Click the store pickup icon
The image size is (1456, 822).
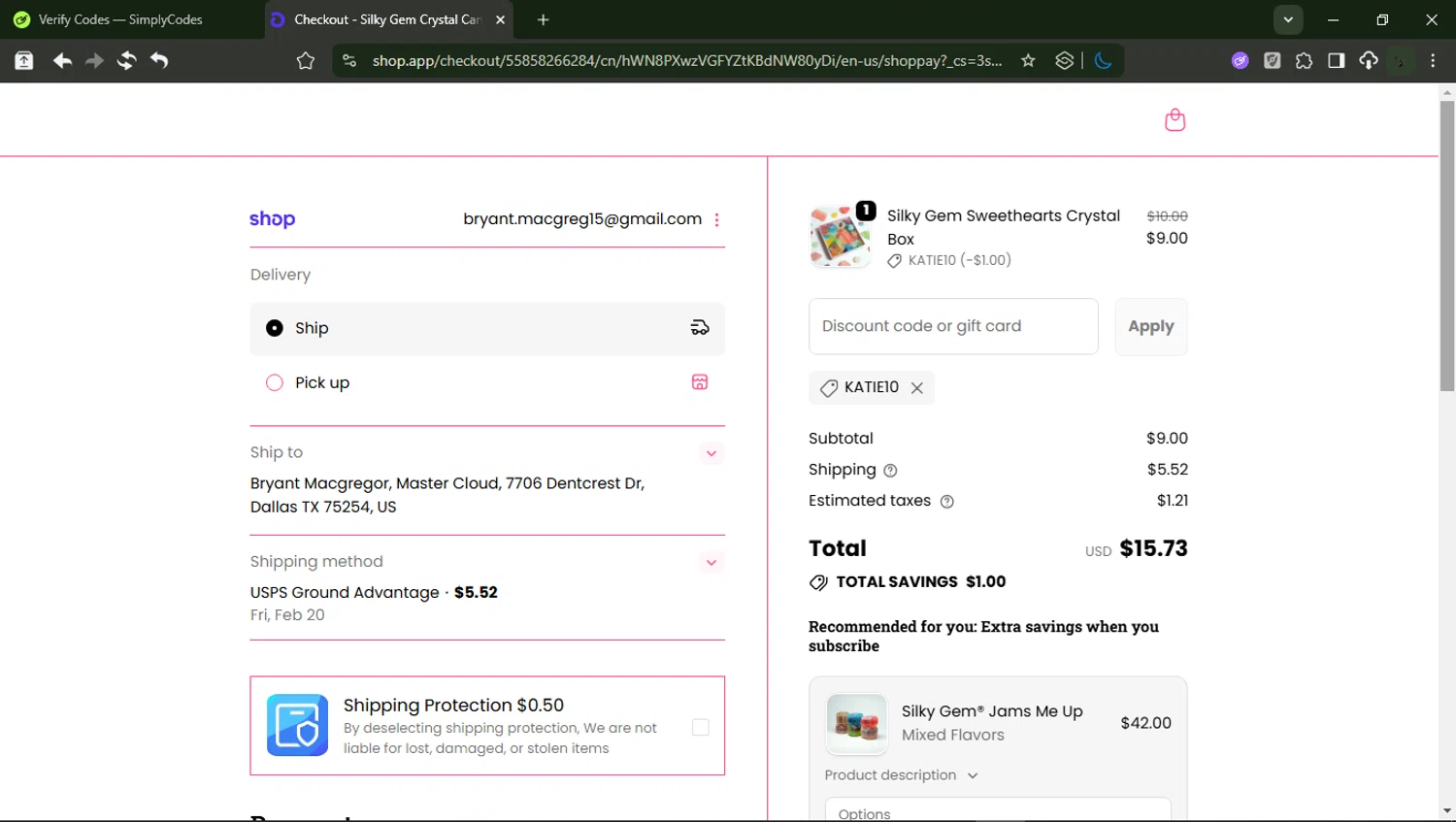(699, 382)
